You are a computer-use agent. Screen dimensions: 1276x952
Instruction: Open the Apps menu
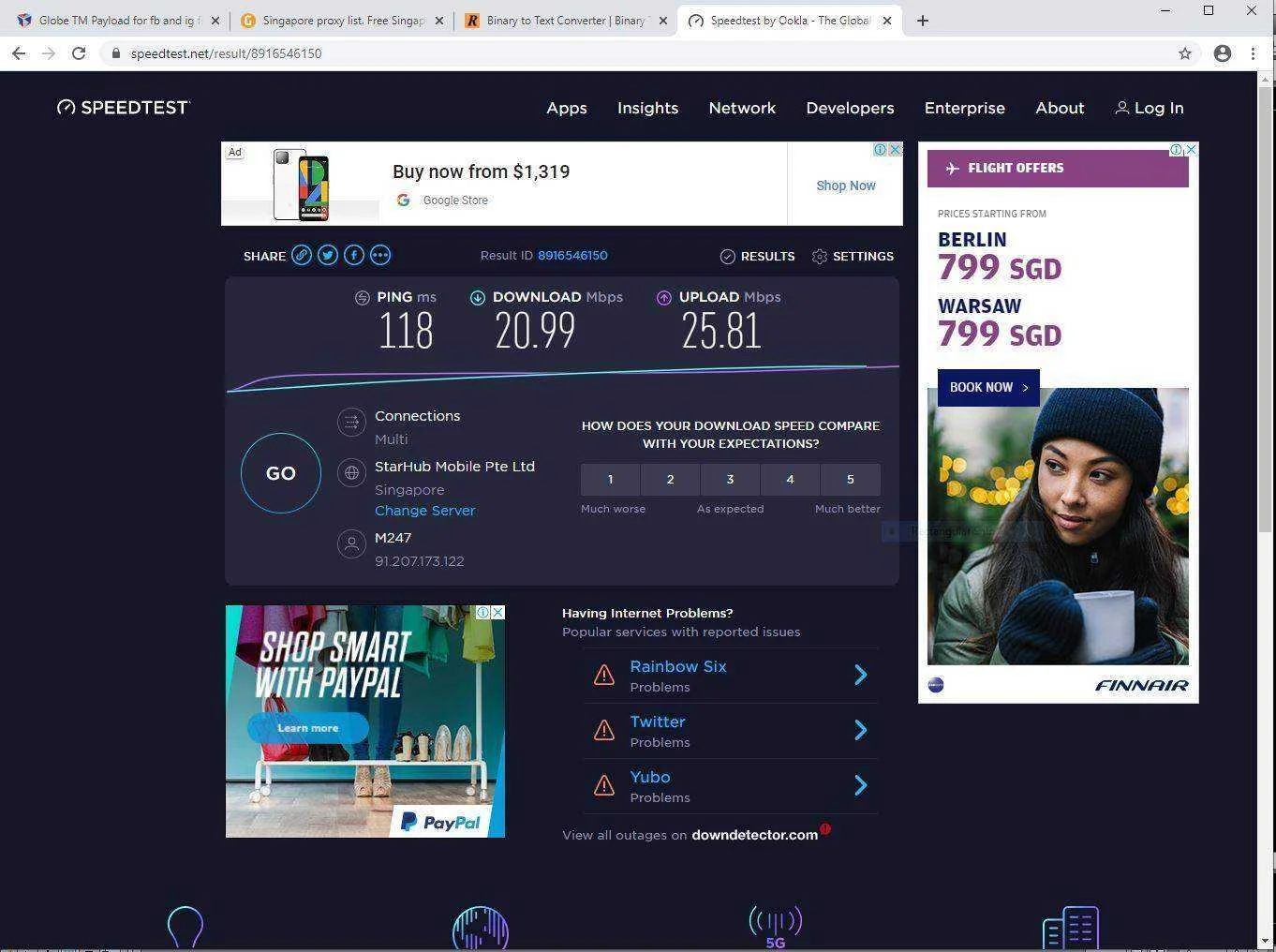coord(567,108)
